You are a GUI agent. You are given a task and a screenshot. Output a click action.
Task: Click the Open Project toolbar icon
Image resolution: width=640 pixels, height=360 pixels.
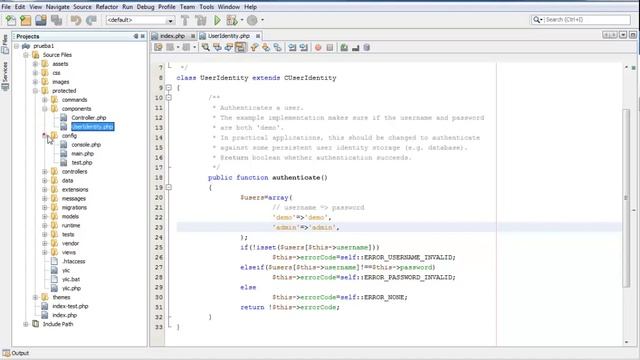41,20
